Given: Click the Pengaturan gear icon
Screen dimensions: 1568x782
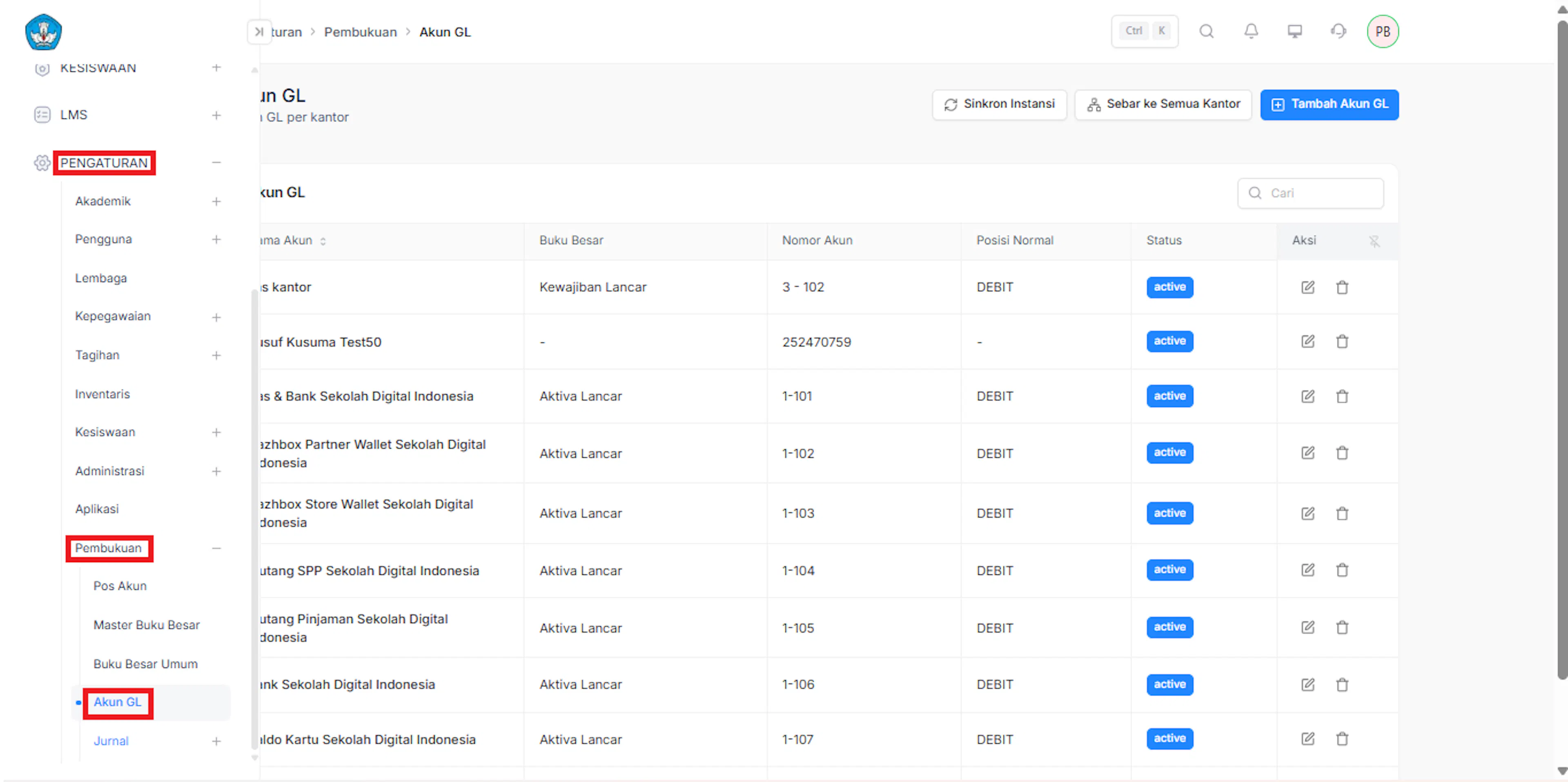Looking at the screenshot, I should pos(42,163).
